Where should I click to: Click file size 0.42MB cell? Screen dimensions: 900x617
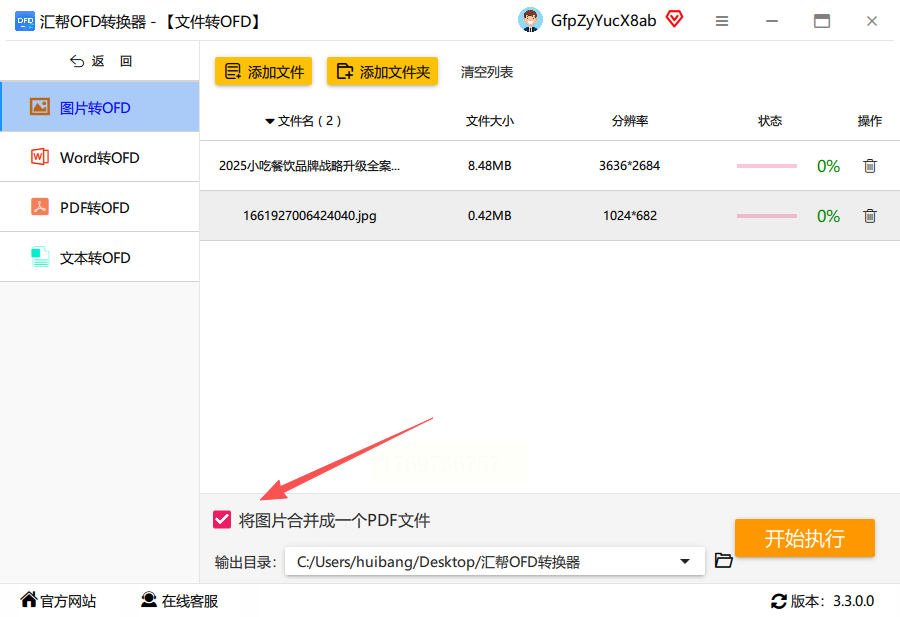(x=490, y=216)
